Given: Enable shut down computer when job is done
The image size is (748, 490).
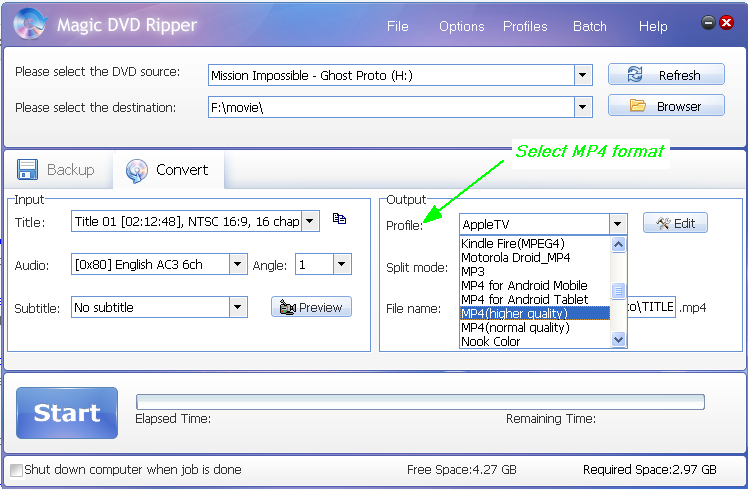Looking at the screenshot, I should [x=16, y=470].
